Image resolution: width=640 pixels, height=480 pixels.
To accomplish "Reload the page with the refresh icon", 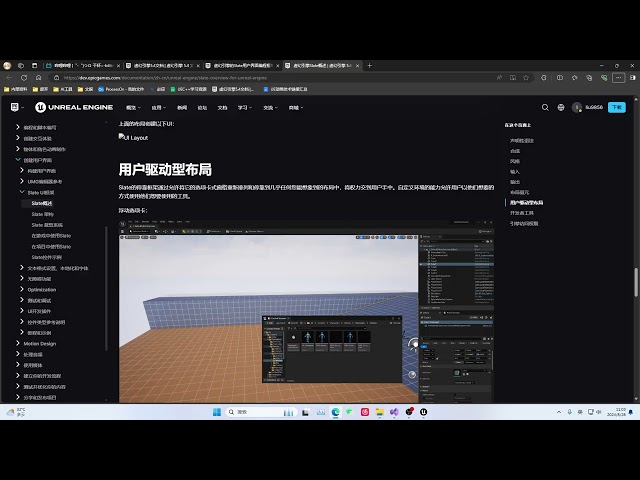I will coord(24,78).
